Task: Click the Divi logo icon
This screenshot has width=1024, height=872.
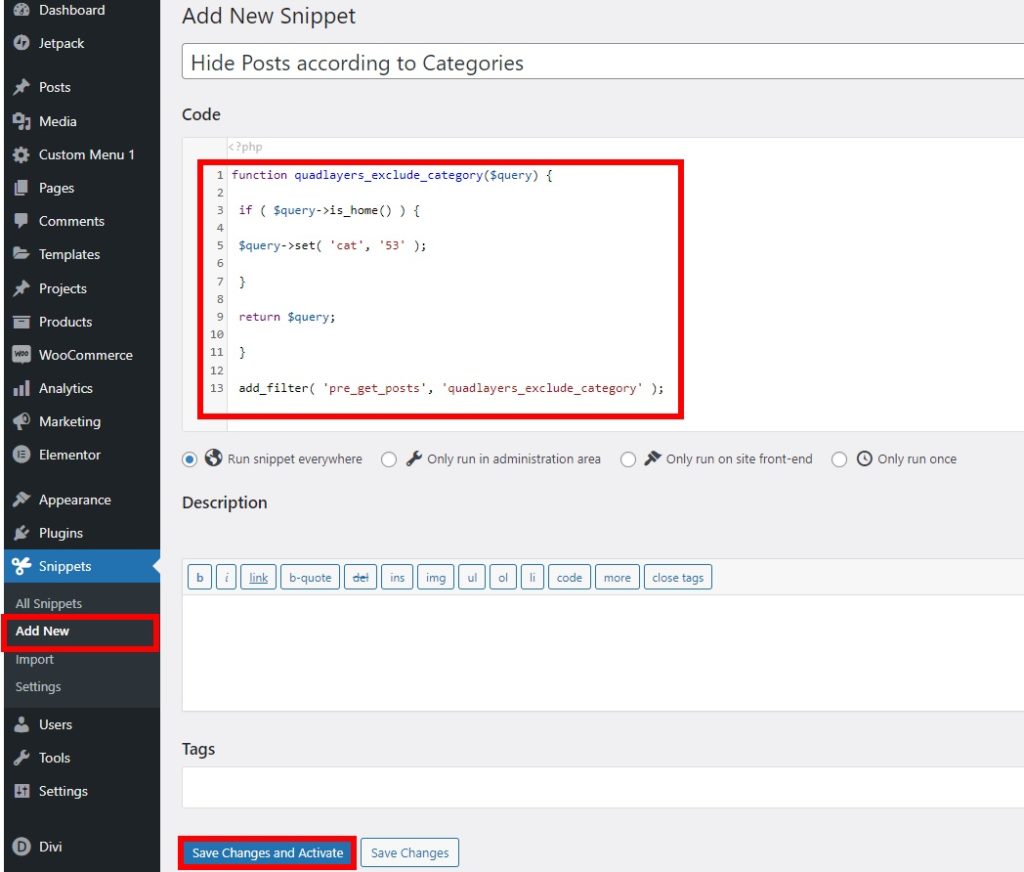Action: coord(22,847)
